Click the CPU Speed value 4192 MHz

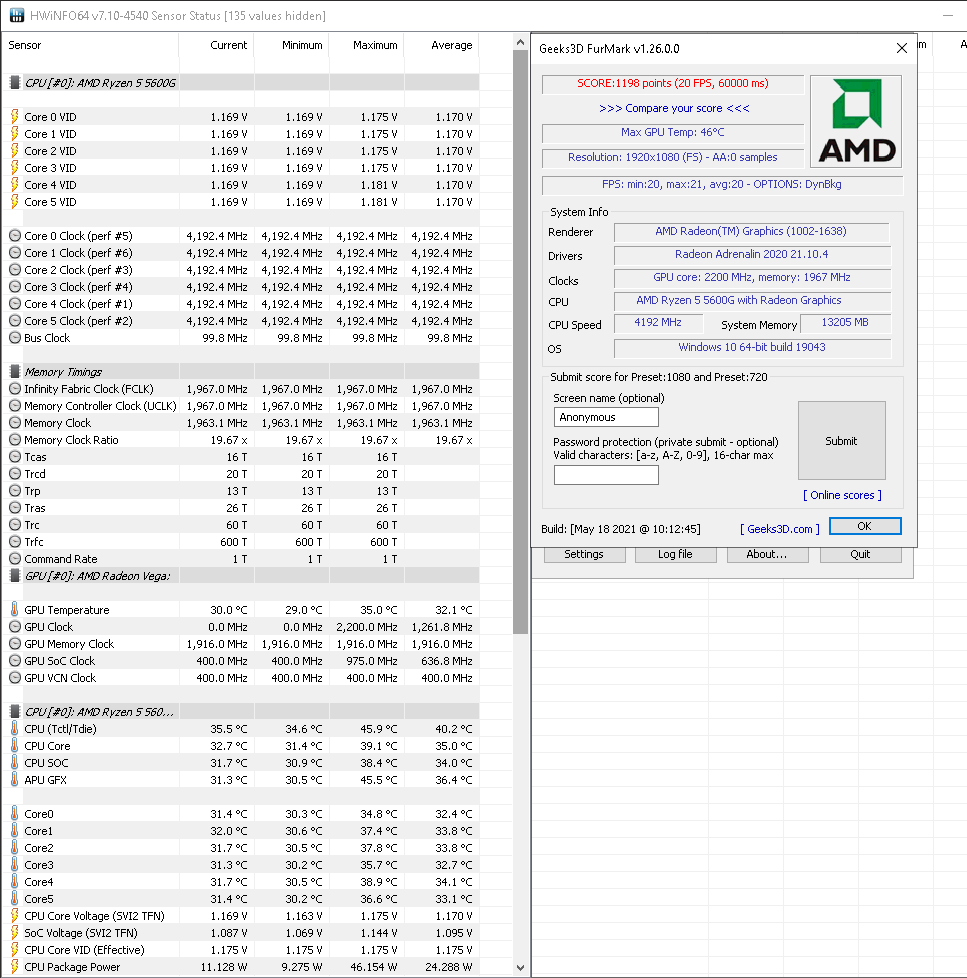click(x=658, y=322)
